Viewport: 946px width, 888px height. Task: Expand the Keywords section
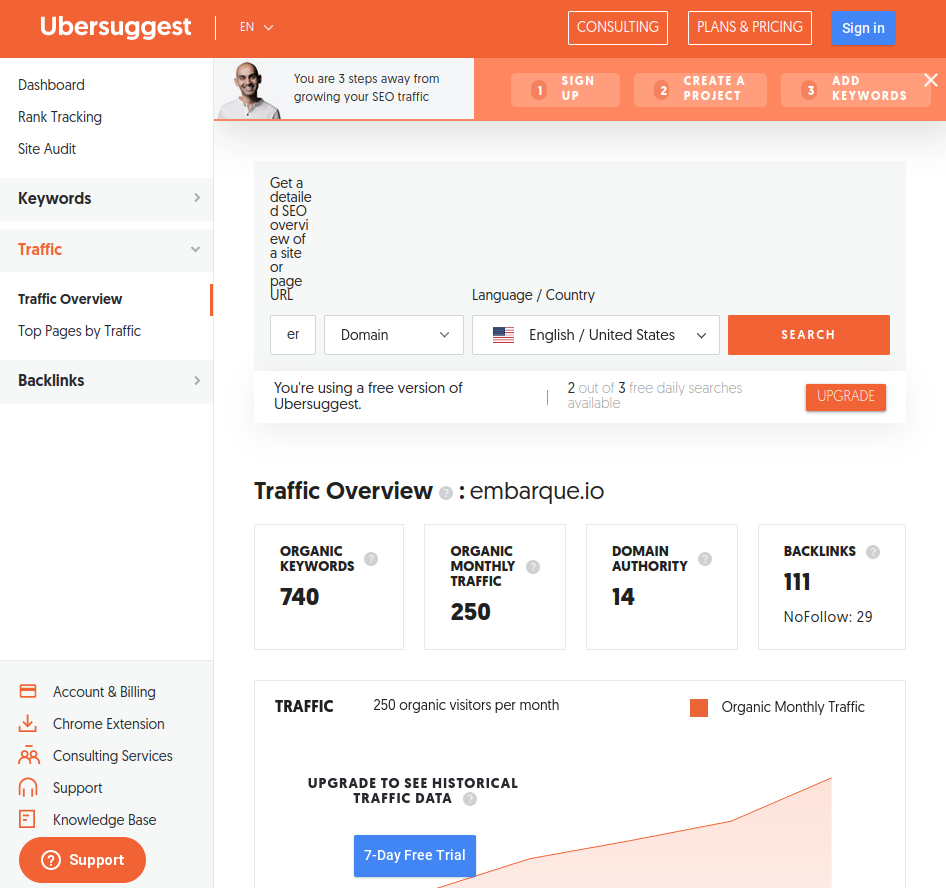(106, 198)
